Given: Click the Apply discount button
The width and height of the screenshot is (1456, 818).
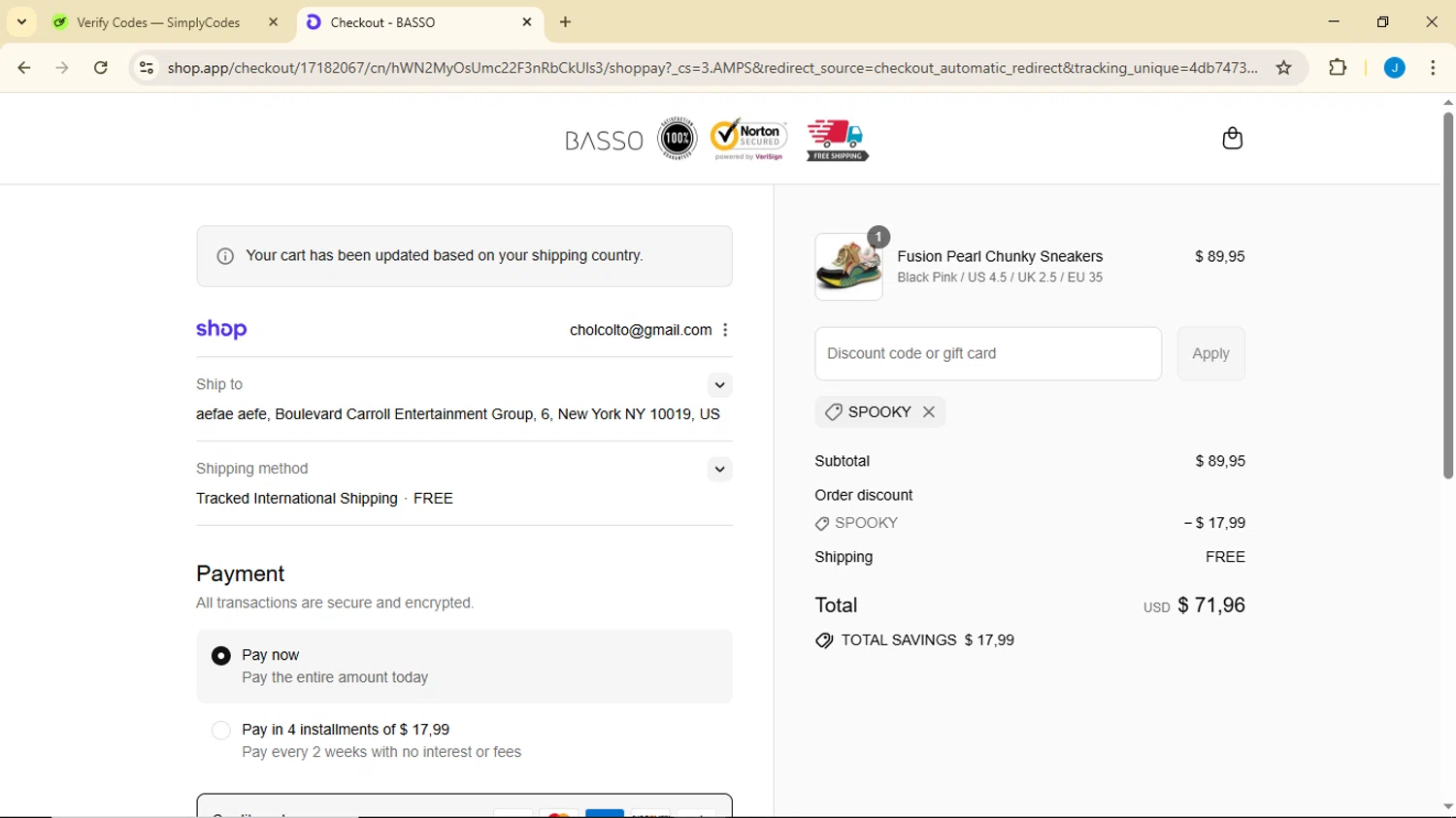Looking at the screenshot, I should (x=1210, y=354).
